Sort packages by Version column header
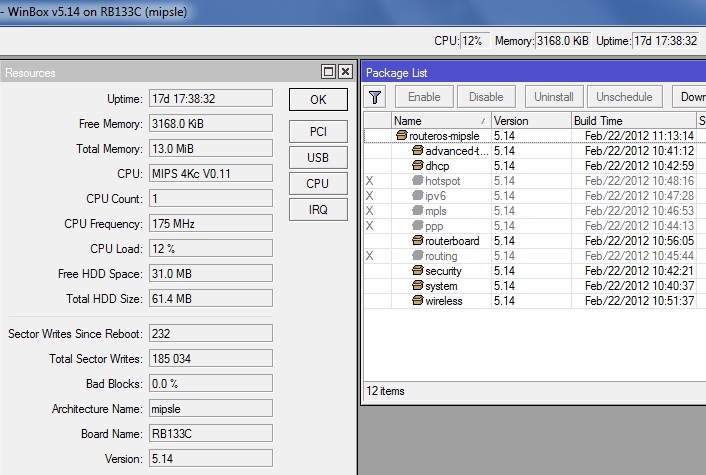This screenshot has width=706, height=475. 531,121
